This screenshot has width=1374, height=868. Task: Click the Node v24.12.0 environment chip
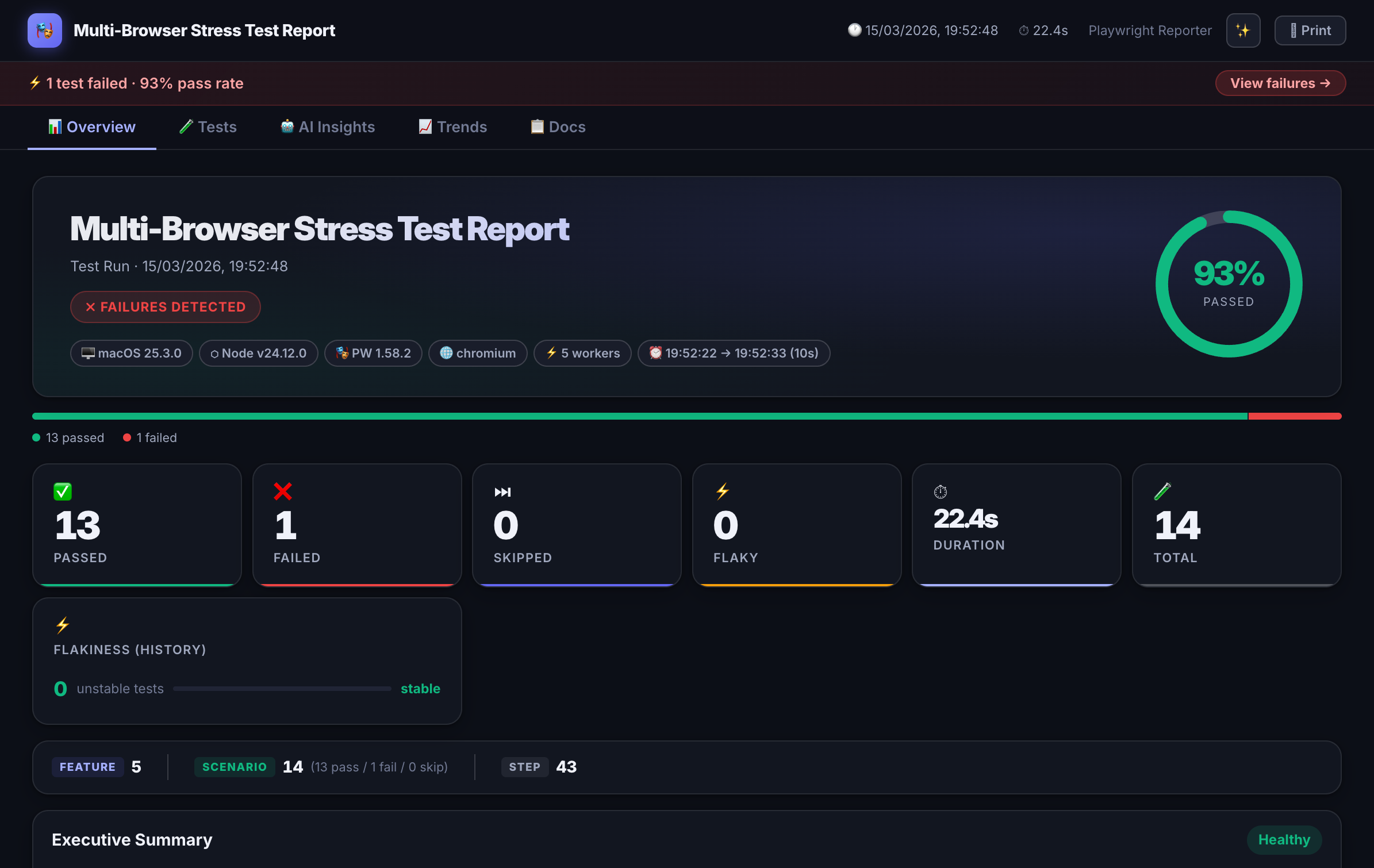point(258,353)
